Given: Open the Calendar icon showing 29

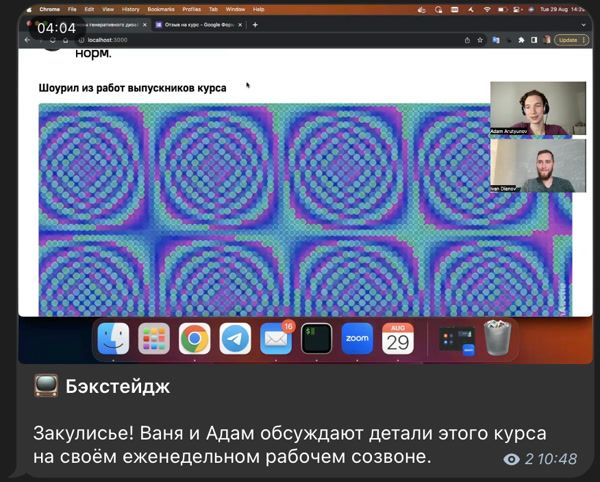Looking at the screenshot, I should pyautogui.click(x=398, y=340).
